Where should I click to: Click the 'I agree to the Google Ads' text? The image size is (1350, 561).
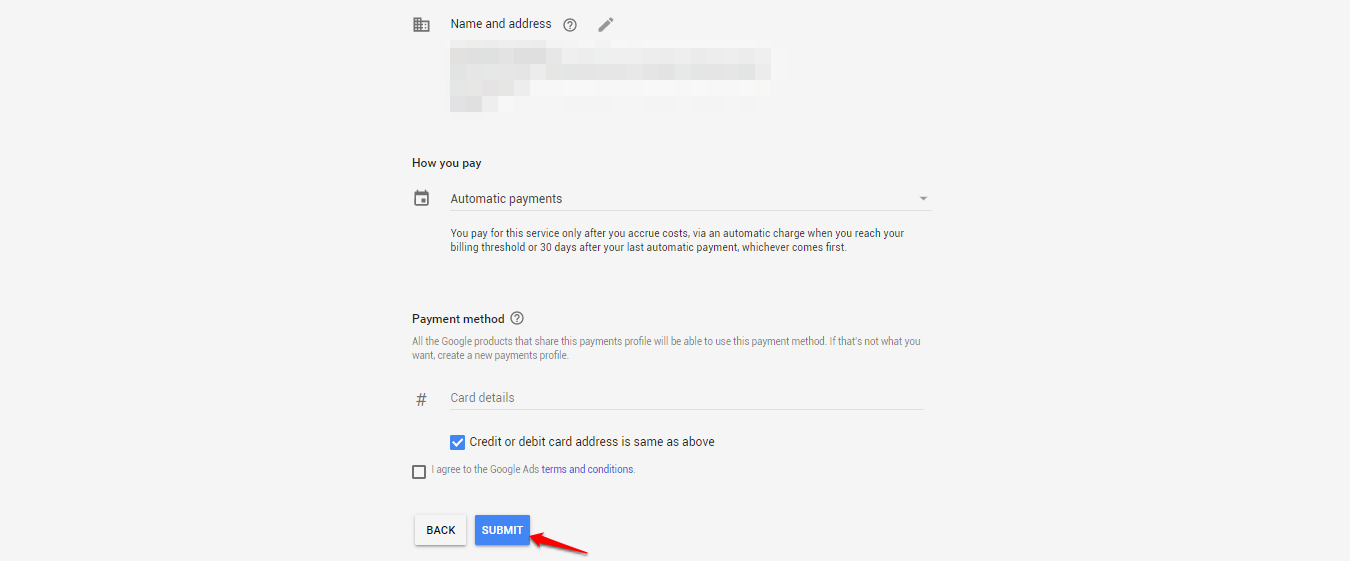(485, 469)
